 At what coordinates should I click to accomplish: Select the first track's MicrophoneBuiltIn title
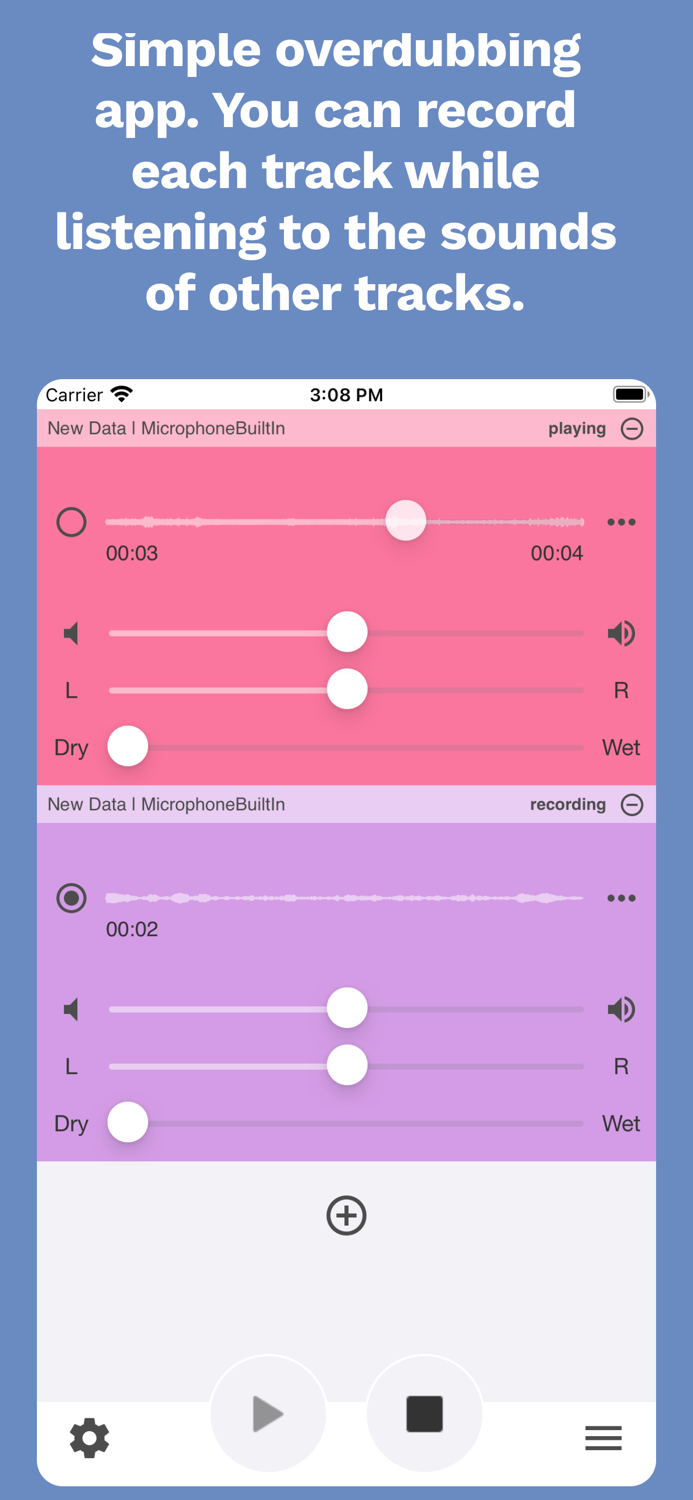(165, 428)
